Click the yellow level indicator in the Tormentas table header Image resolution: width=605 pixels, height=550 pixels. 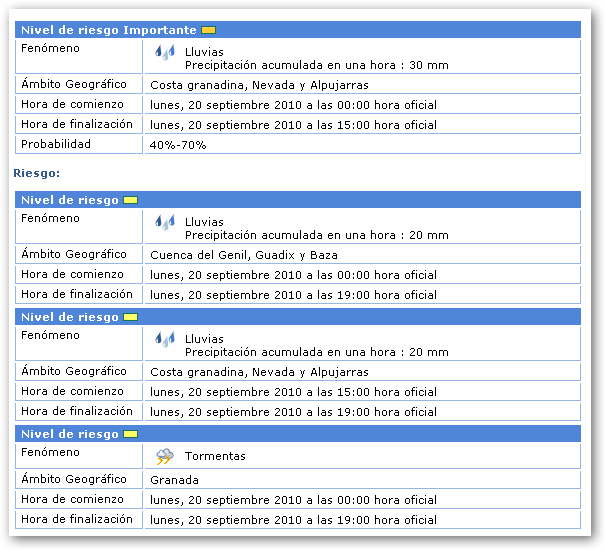[130, 434]
